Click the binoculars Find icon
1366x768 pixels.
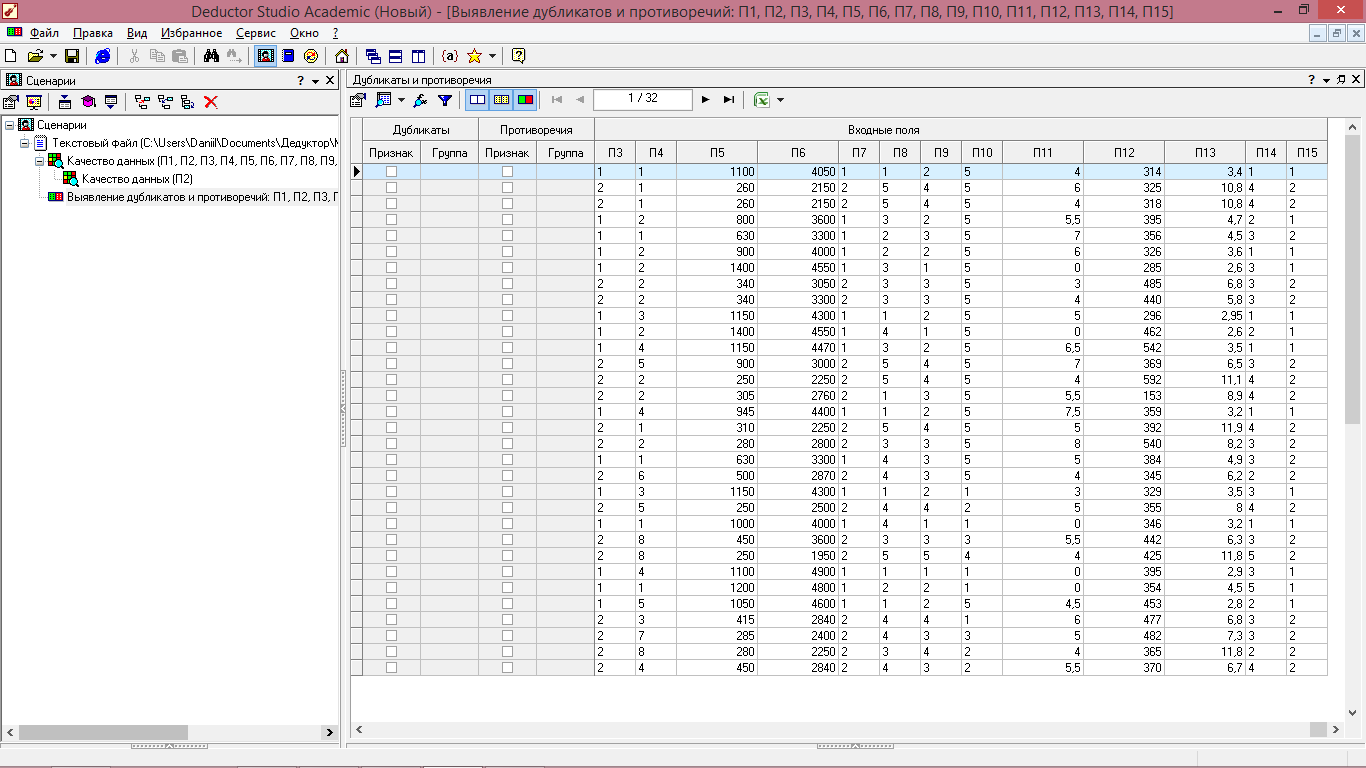(211, 56)
